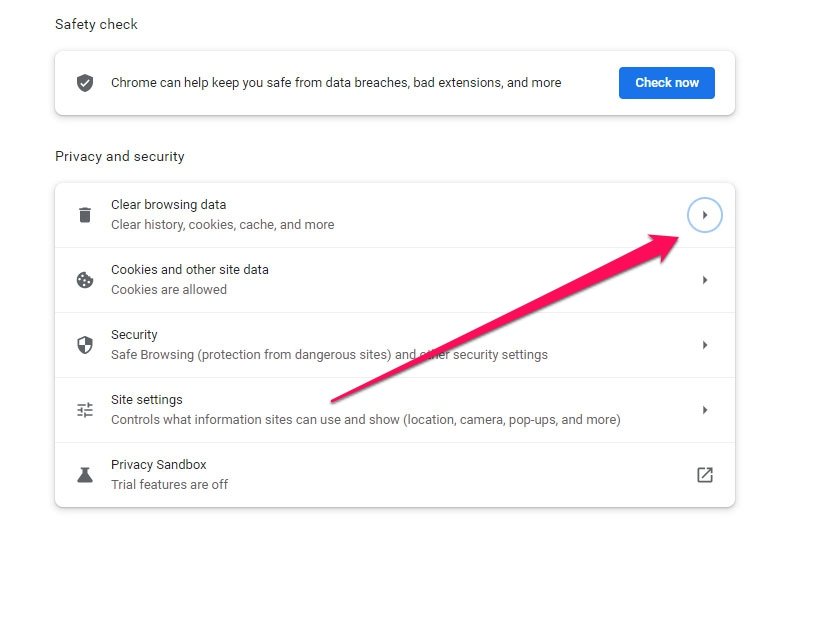This screenshot has width=838, height=617.
Task: Click the sliders icon beside Site settings
Action: click(85, 409)
